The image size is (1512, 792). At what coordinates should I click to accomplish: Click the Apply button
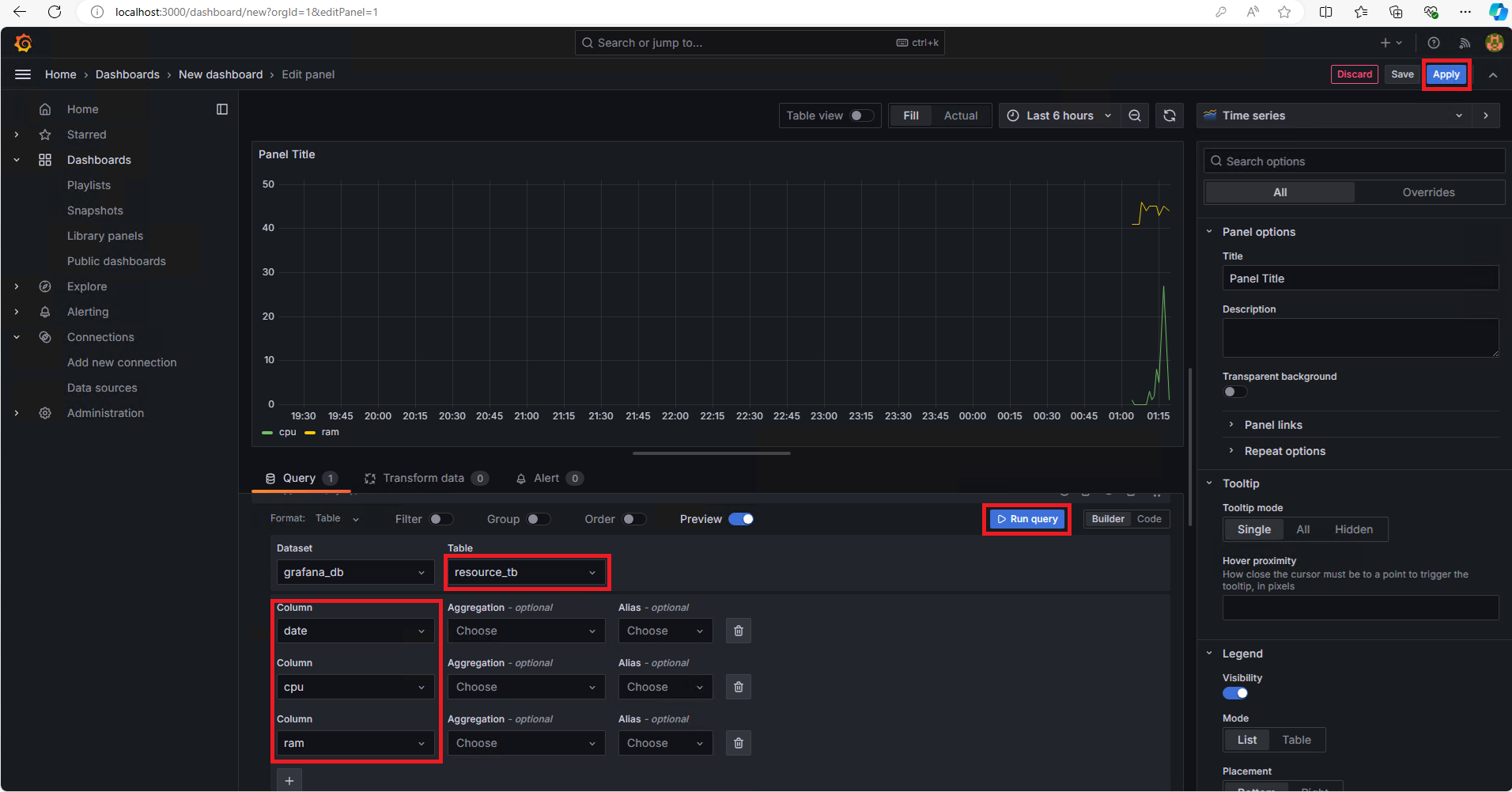click(1446, 74)
